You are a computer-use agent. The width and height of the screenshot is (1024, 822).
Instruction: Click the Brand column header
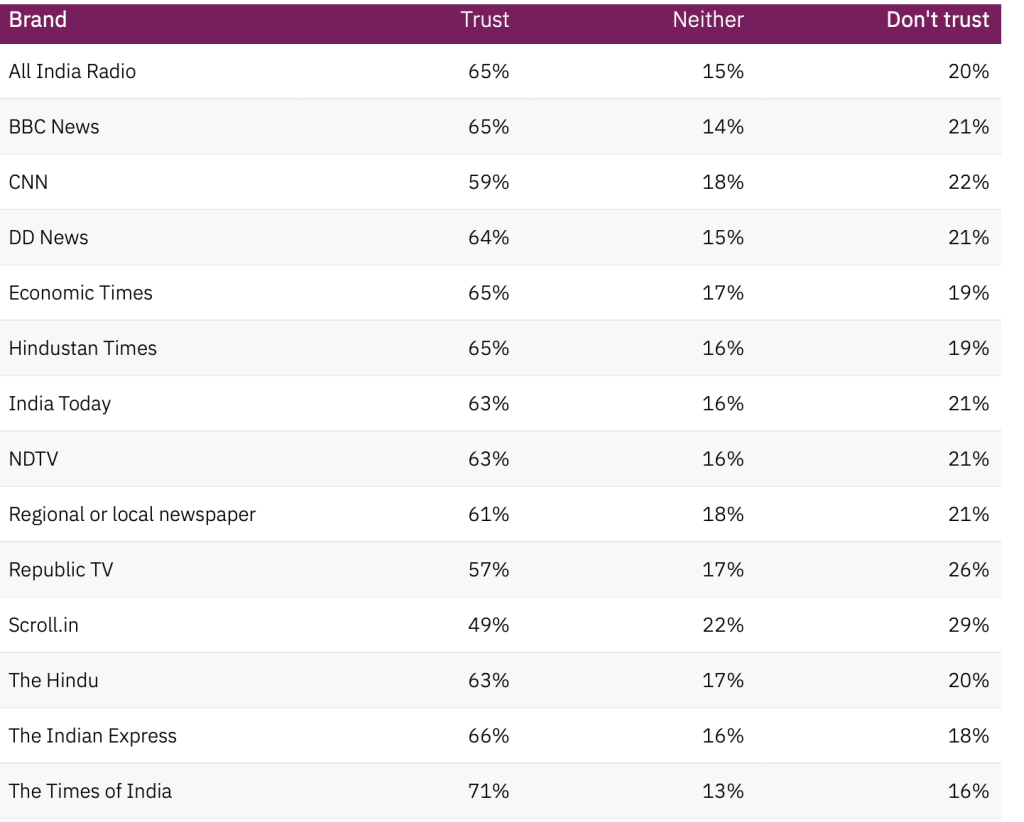tap(38, 20)
